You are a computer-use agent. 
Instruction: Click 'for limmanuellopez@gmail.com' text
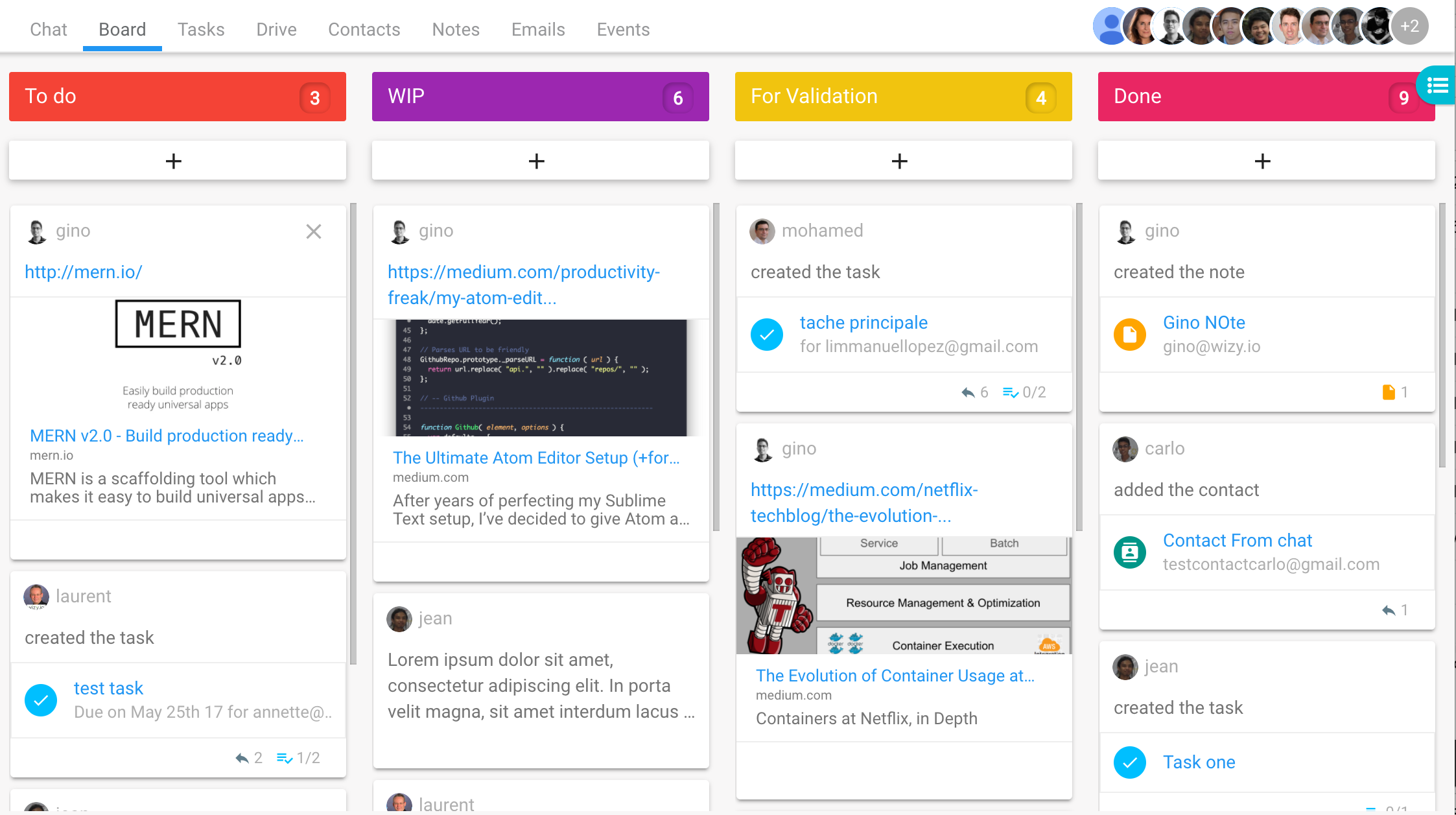coord(919,346)
